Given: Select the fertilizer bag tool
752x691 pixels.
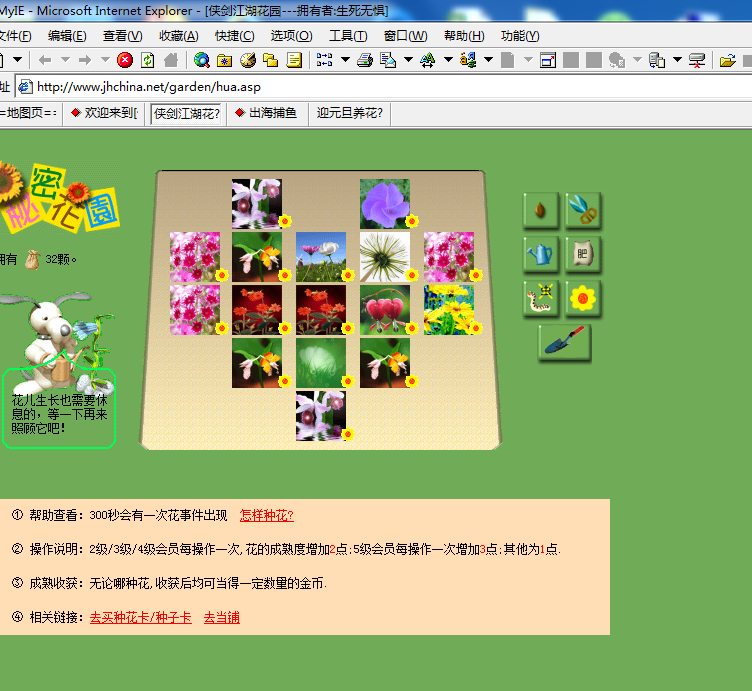Looking at the screenshot, I should (583, 254).
